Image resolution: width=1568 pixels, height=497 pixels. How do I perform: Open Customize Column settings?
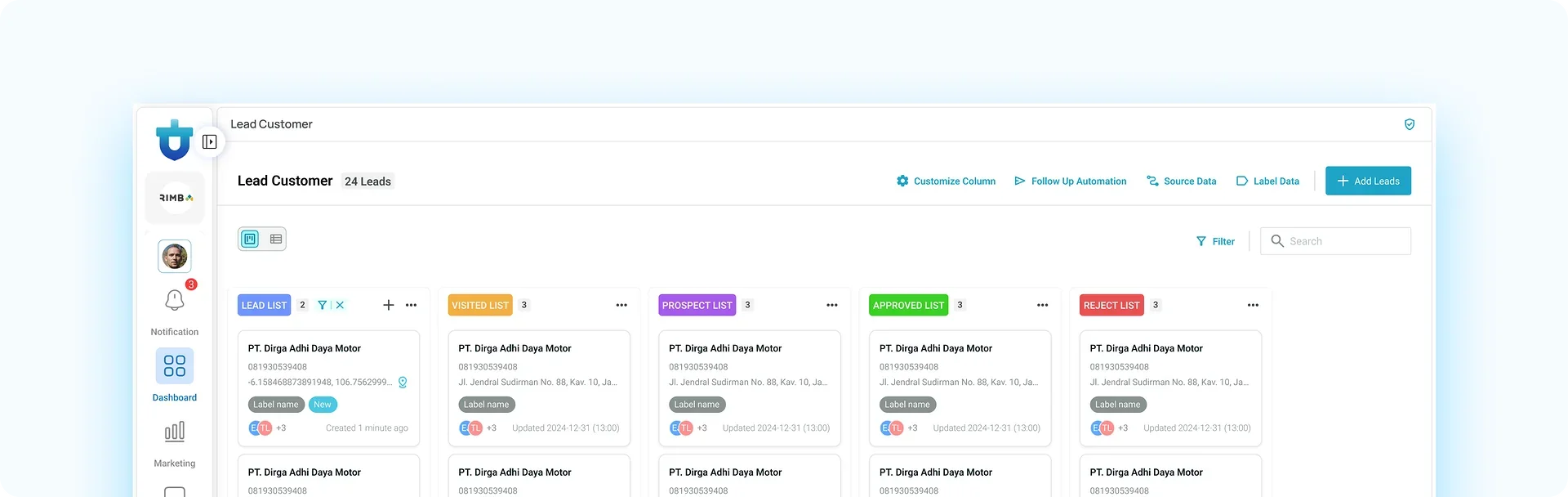(946, 181)
